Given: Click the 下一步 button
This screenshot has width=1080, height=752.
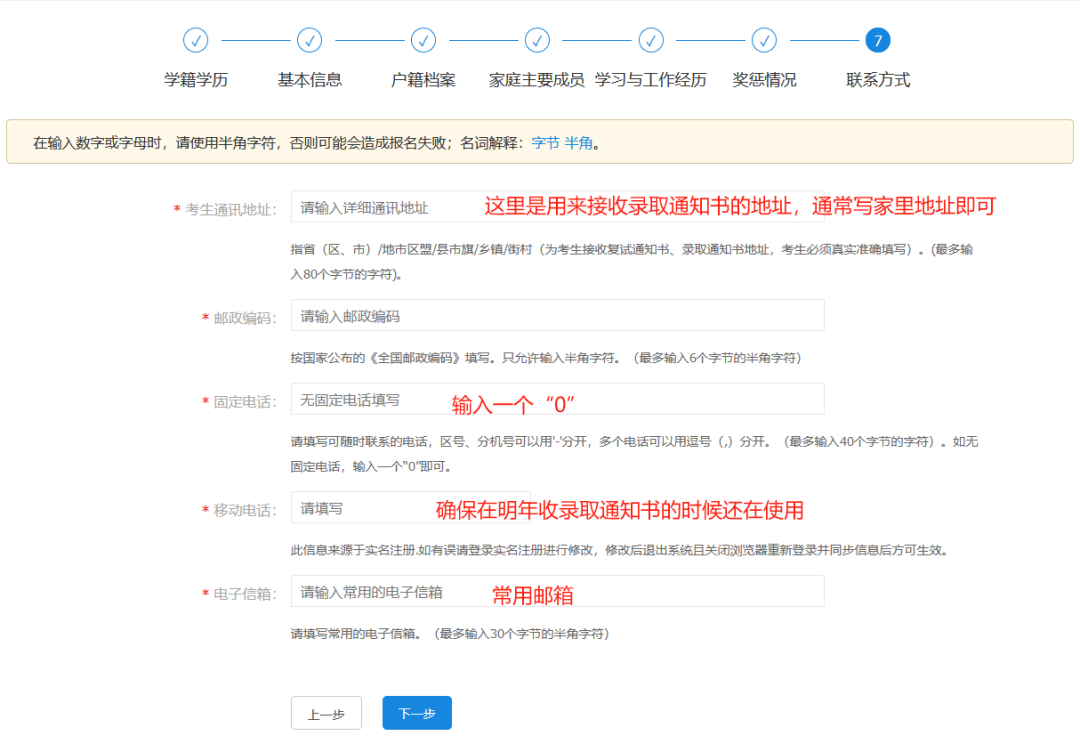Looking at the screenshot, I should point(416,713).
